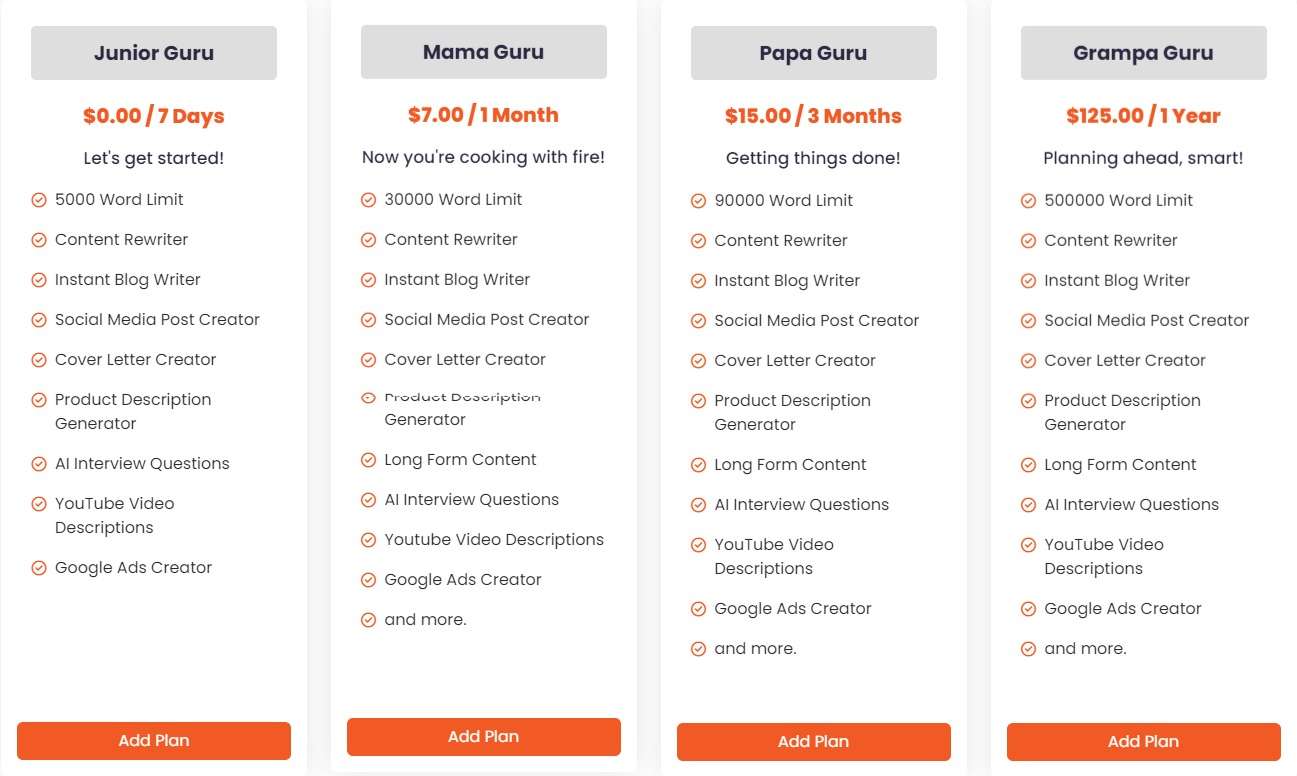Viewport: 1297px width, 776px height.
Task: Click the checkmark beside Social Media Post Creator in Junior Guru
Action: click(x=37, y=319)
